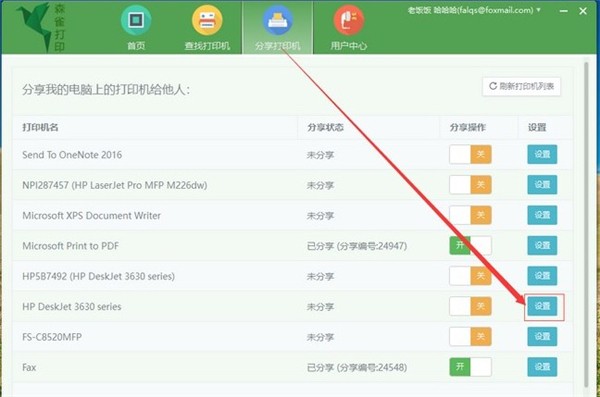600x397 pixels.
Task: Toggle sharing for HP5B7492 DeskJet printer
Action: coord(470,276)
